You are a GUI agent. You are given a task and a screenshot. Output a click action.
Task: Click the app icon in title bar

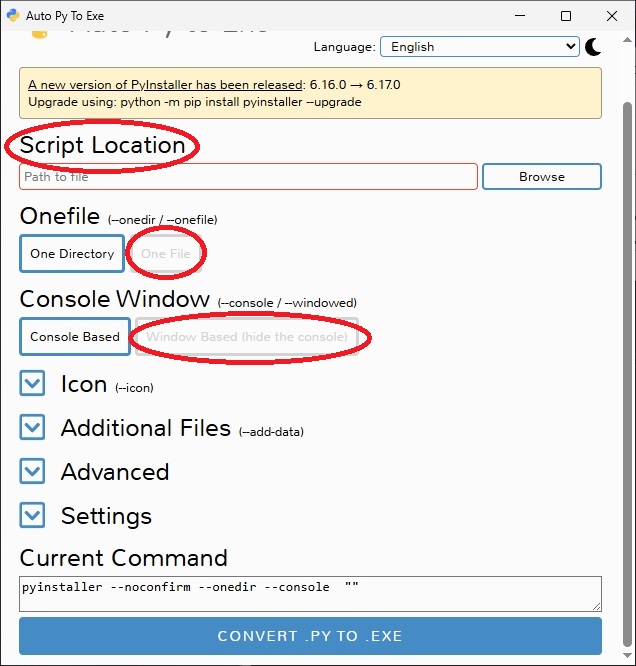pyautogui.click(x=15, y=16)
